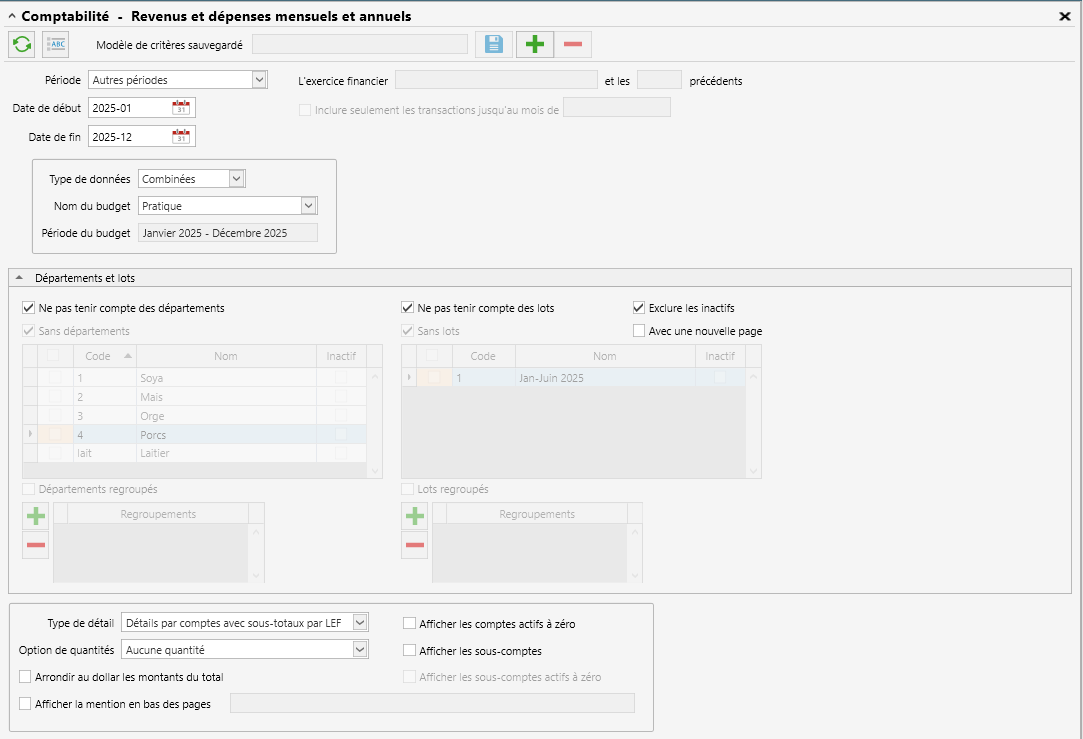Save criteria model with floppy disk icon
The height and width of the screenshot is (739, 1083).
coord(494,45)
